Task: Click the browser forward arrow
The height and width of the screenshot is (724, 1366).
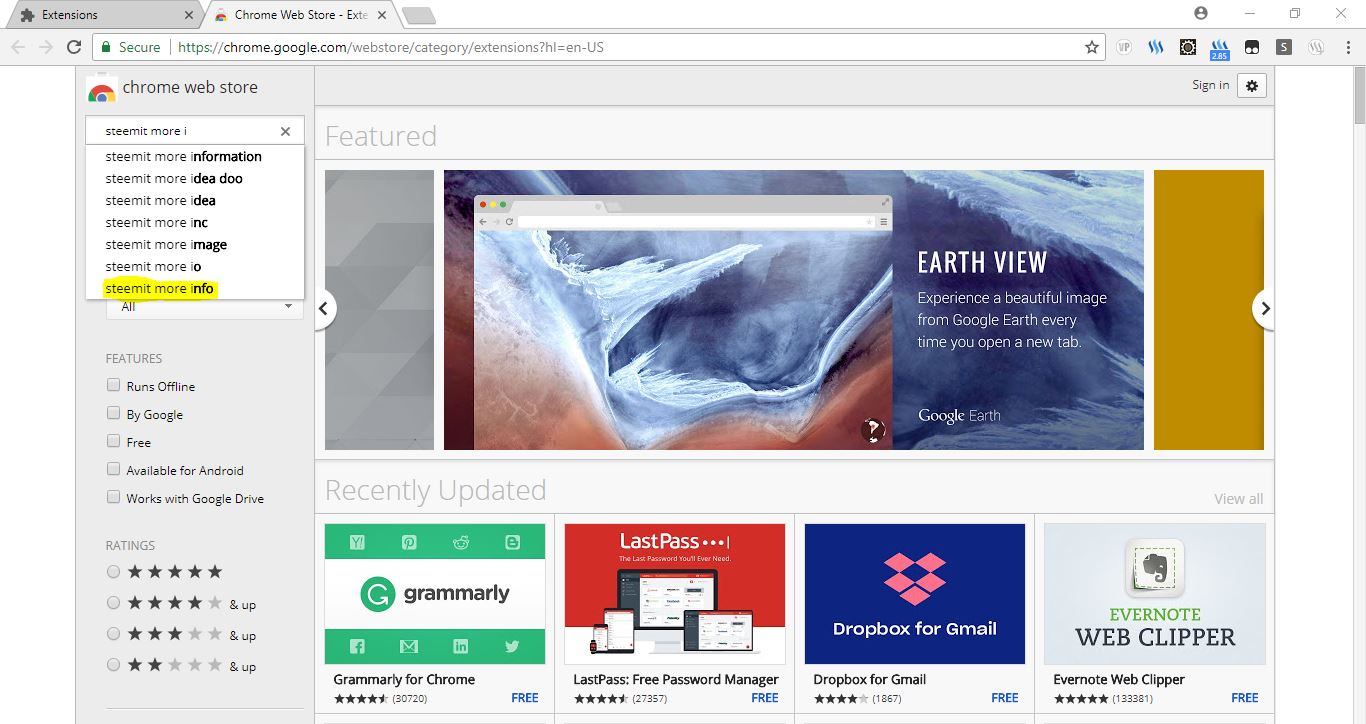Action: click(x=46, y=47)
